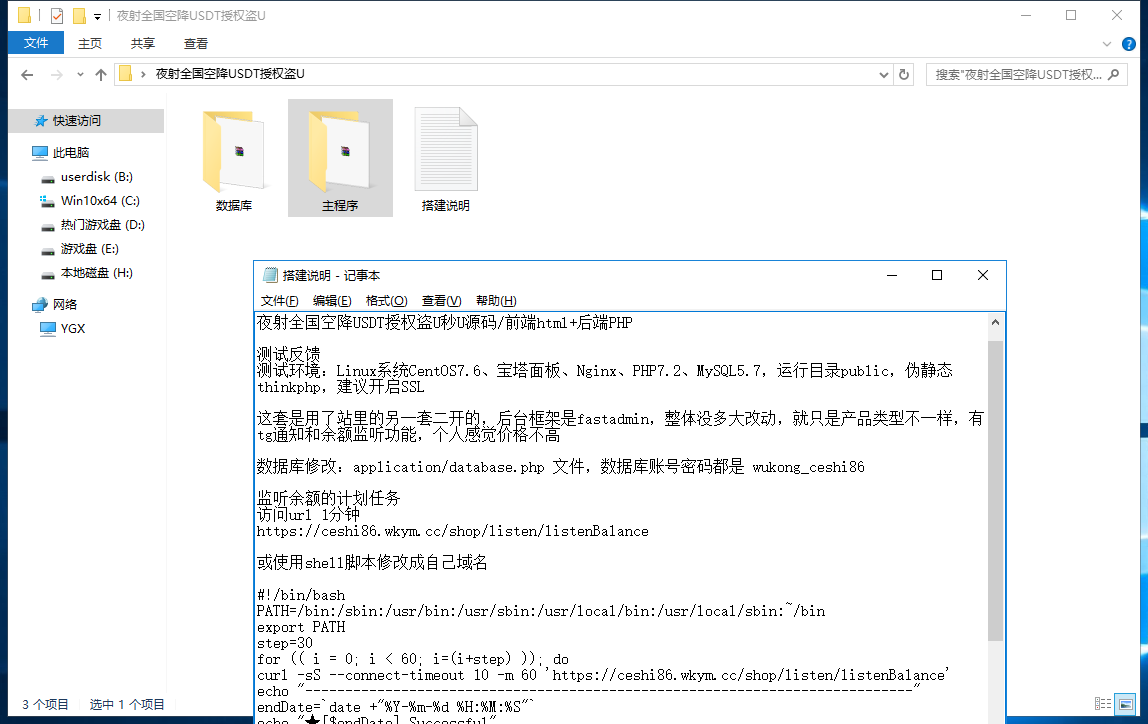This screenshot has width=1148, height=724.
Task: Switch to details view via status bar icon
Action: (x=1101, y=704)
